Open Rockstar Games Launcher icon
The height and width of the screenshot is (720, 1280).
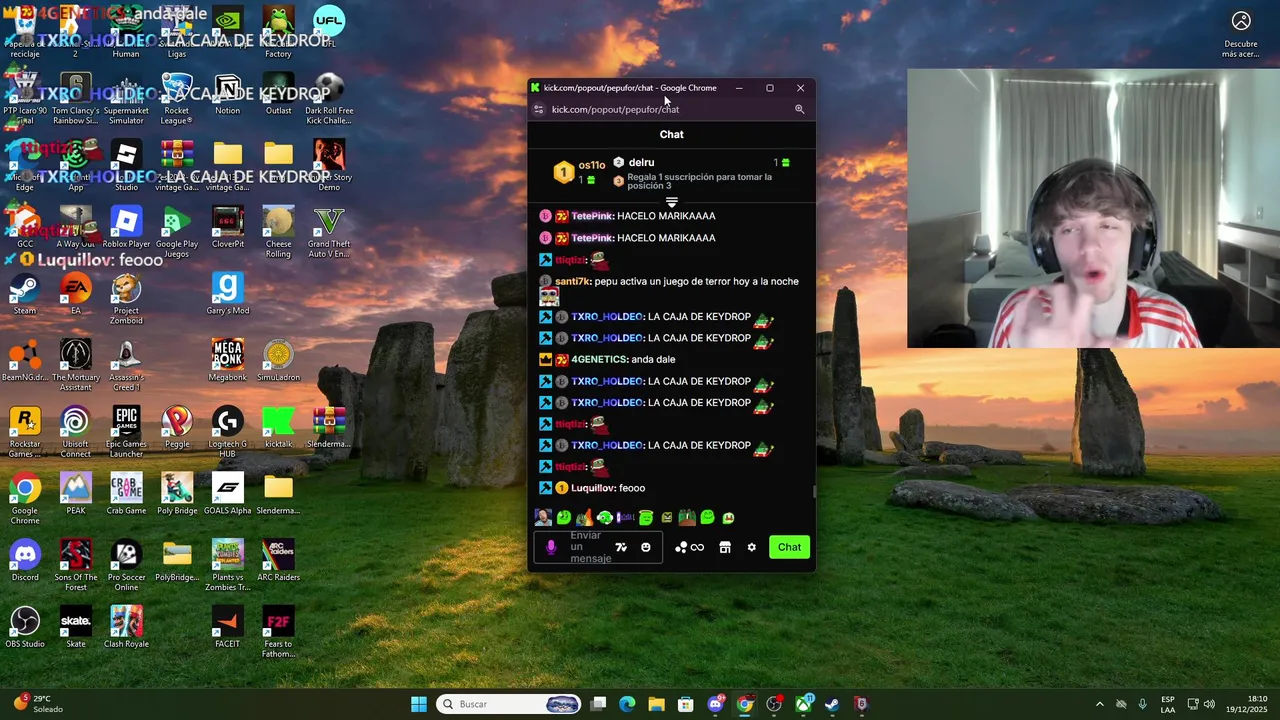25,432
